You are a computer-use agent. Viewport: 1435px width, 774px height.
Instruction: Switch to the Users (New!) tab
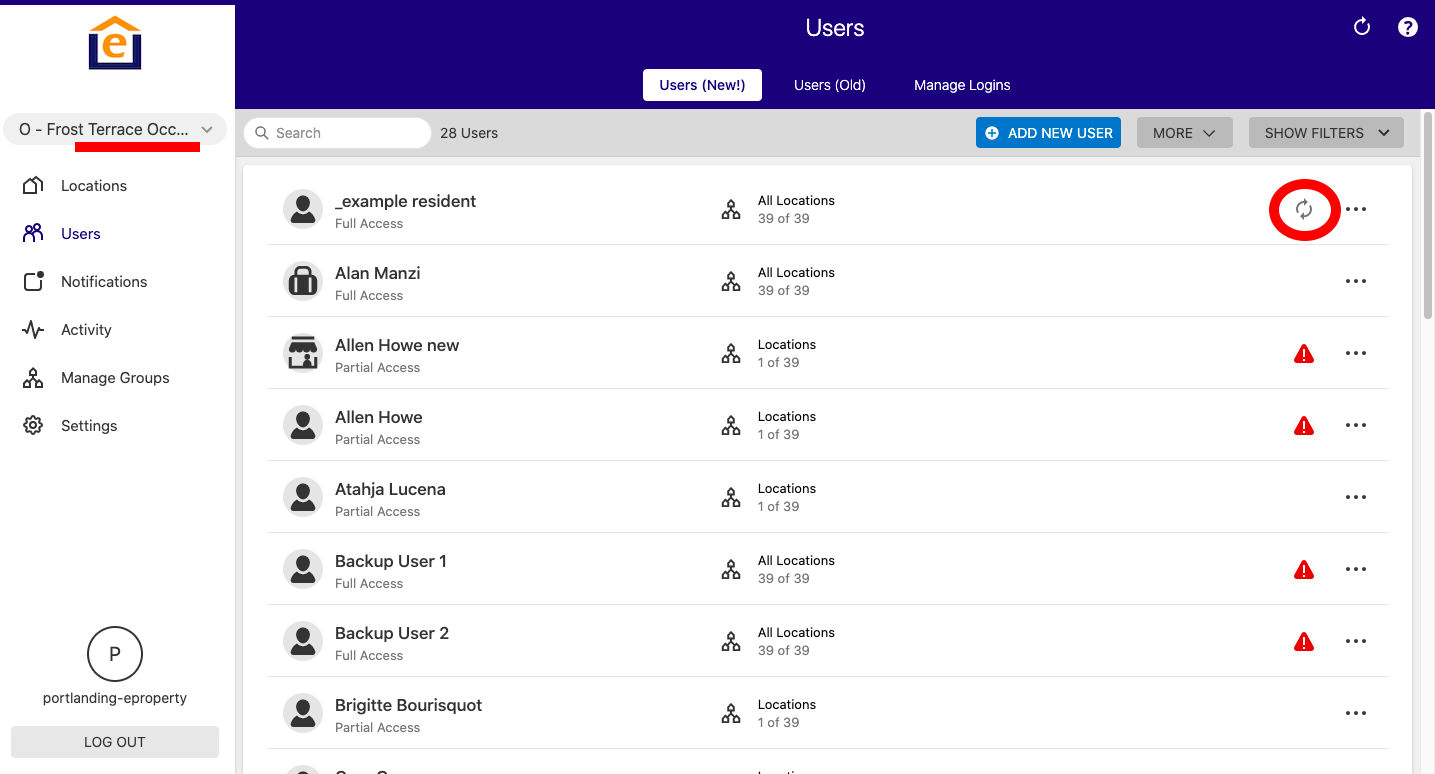(702, 85)
